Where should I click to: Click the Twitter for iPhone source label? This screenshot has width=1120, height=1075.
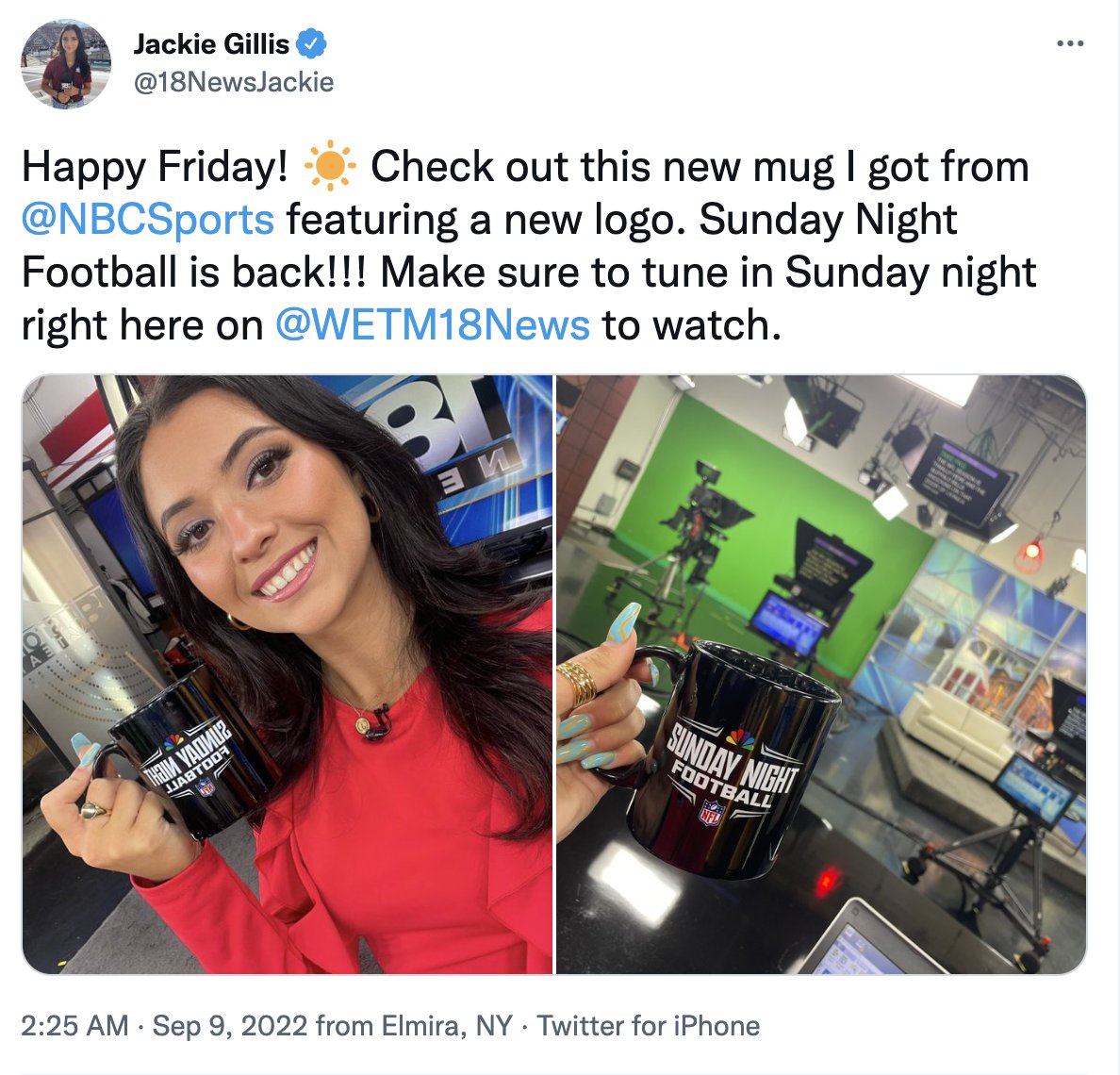(648, 1026)
